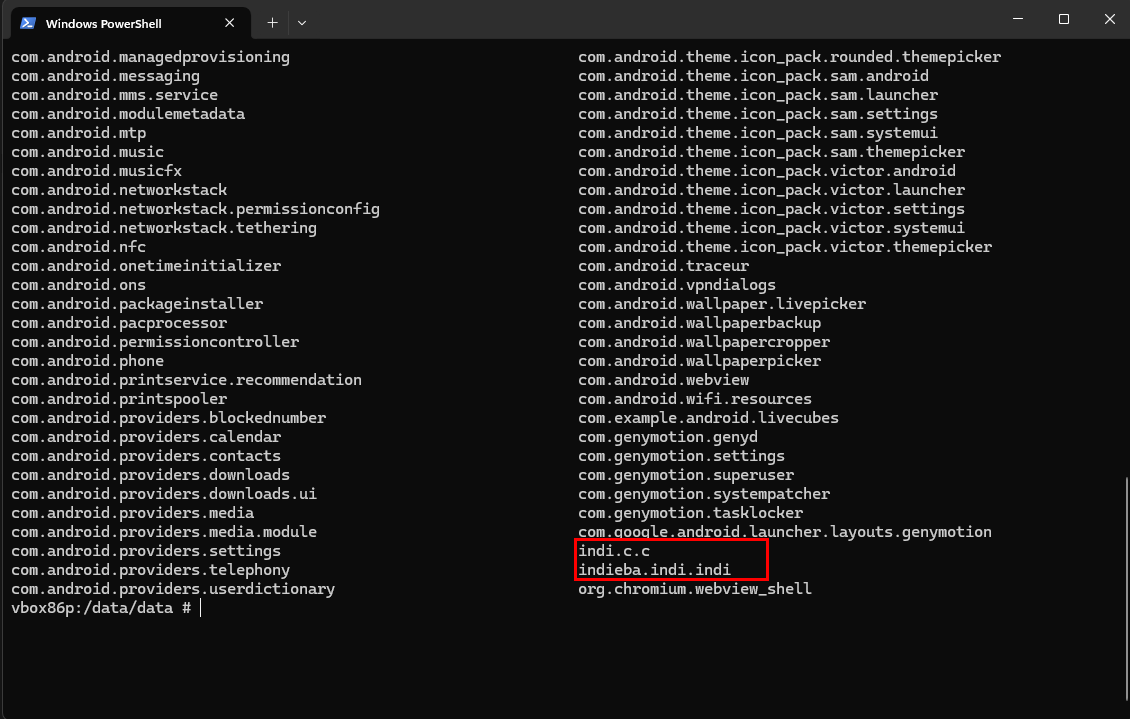Image resolution: width=1130 pixels, height=719 pixels.
Task: Click the text com.android.networkstack.permissionconfig
Action: point(195,209)
